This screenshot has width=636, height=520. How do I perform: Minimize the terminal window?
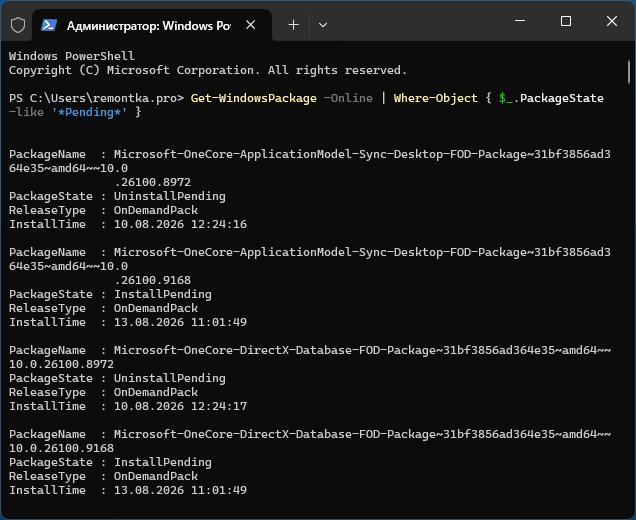pyautogui.click(x=520, y=21)
